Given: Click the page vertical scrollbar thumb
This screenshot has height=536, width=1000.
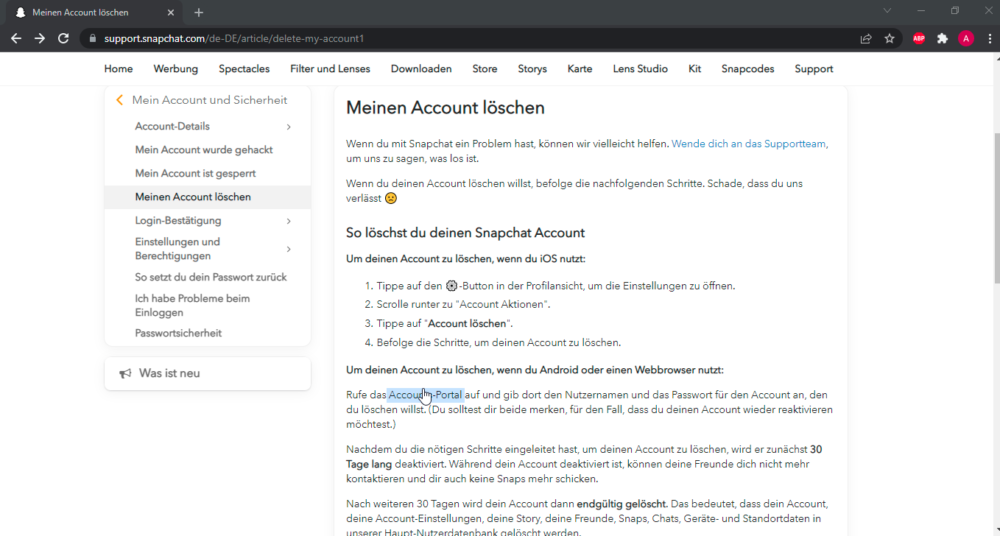Looking at the screenshot, I should coord(996,207).
